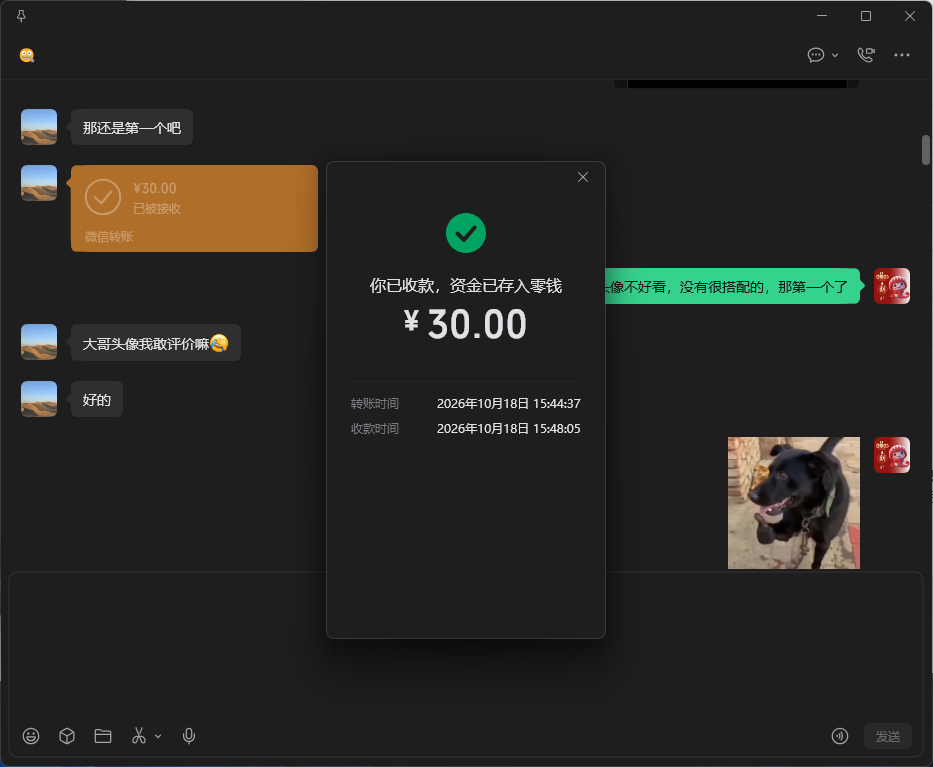The image size is (933, 767).
Task: Open the three-dot more options menu
Action: 901,55
